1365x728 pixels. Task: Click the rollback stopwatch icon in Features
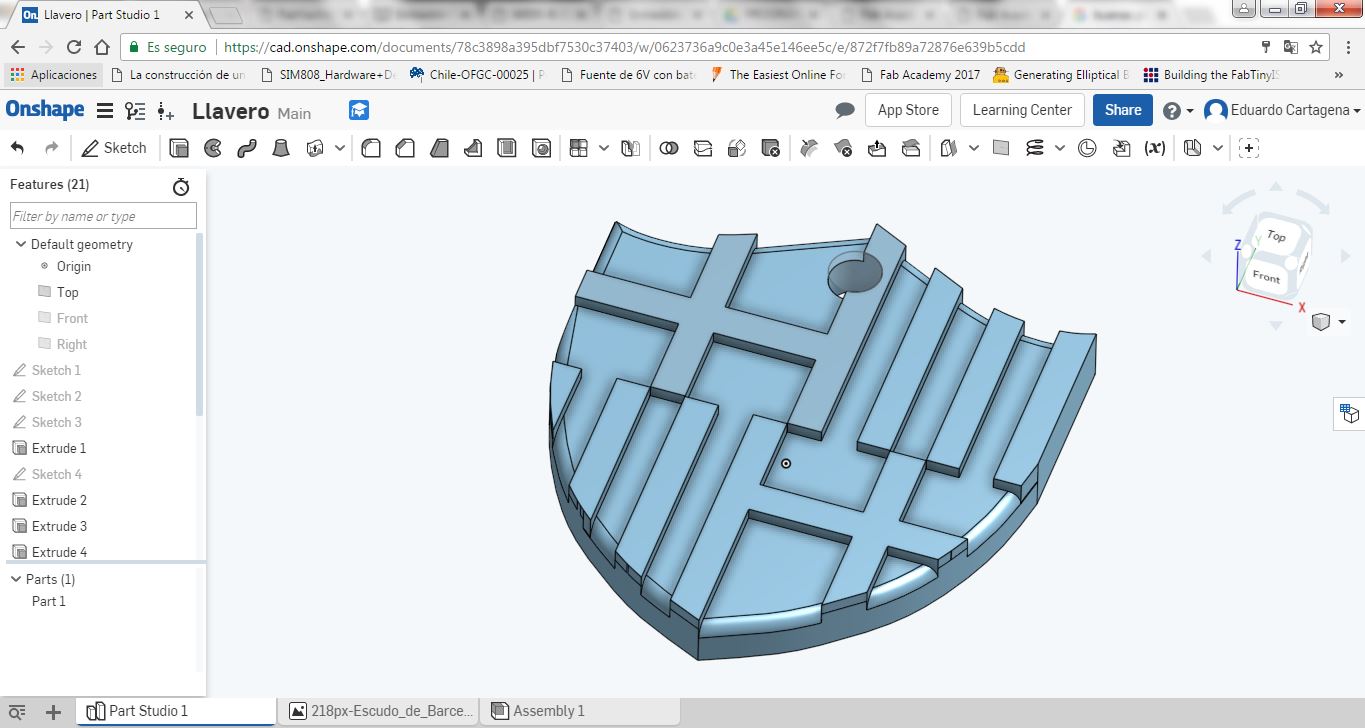pyautogui.click(x=181, y=186)
